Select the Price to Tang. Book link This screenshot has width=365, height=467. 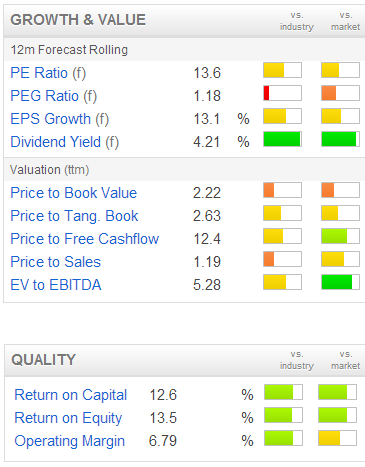[x=74, y=216]
